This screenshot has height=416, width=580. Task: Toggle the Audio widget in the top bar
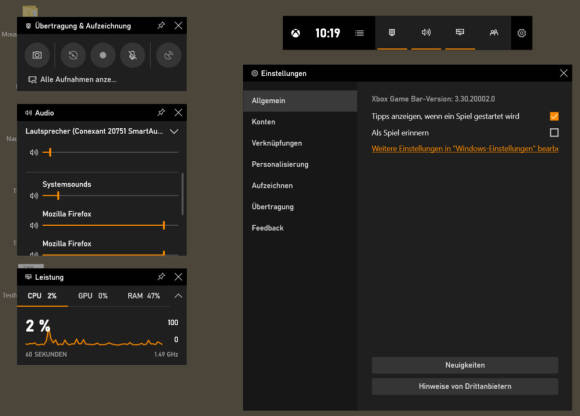pos(426,33)
